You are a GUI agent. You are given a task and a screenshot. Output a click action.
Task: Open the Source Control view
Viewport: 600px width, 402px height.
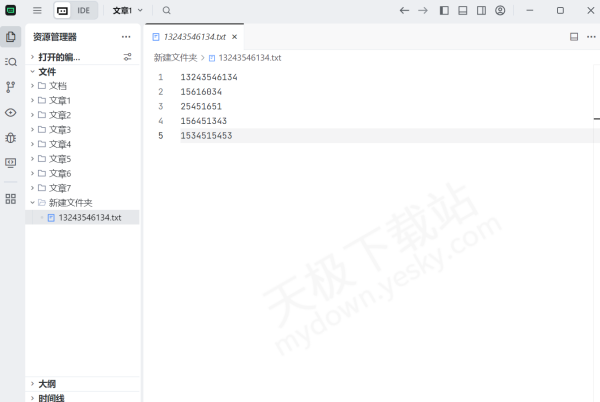tap(11, 87)
